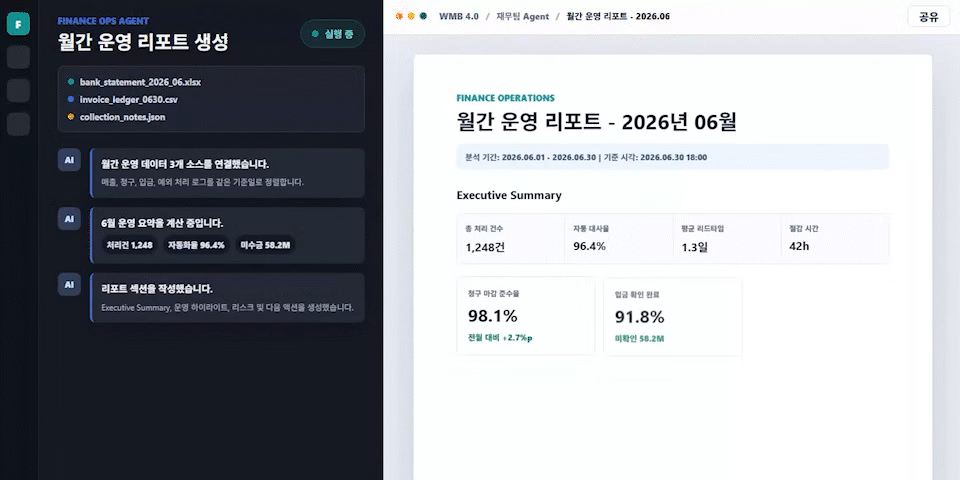
Task: Click the Executive Summary, 운영 하이라이트 subtext
Action: click(227, 307)
